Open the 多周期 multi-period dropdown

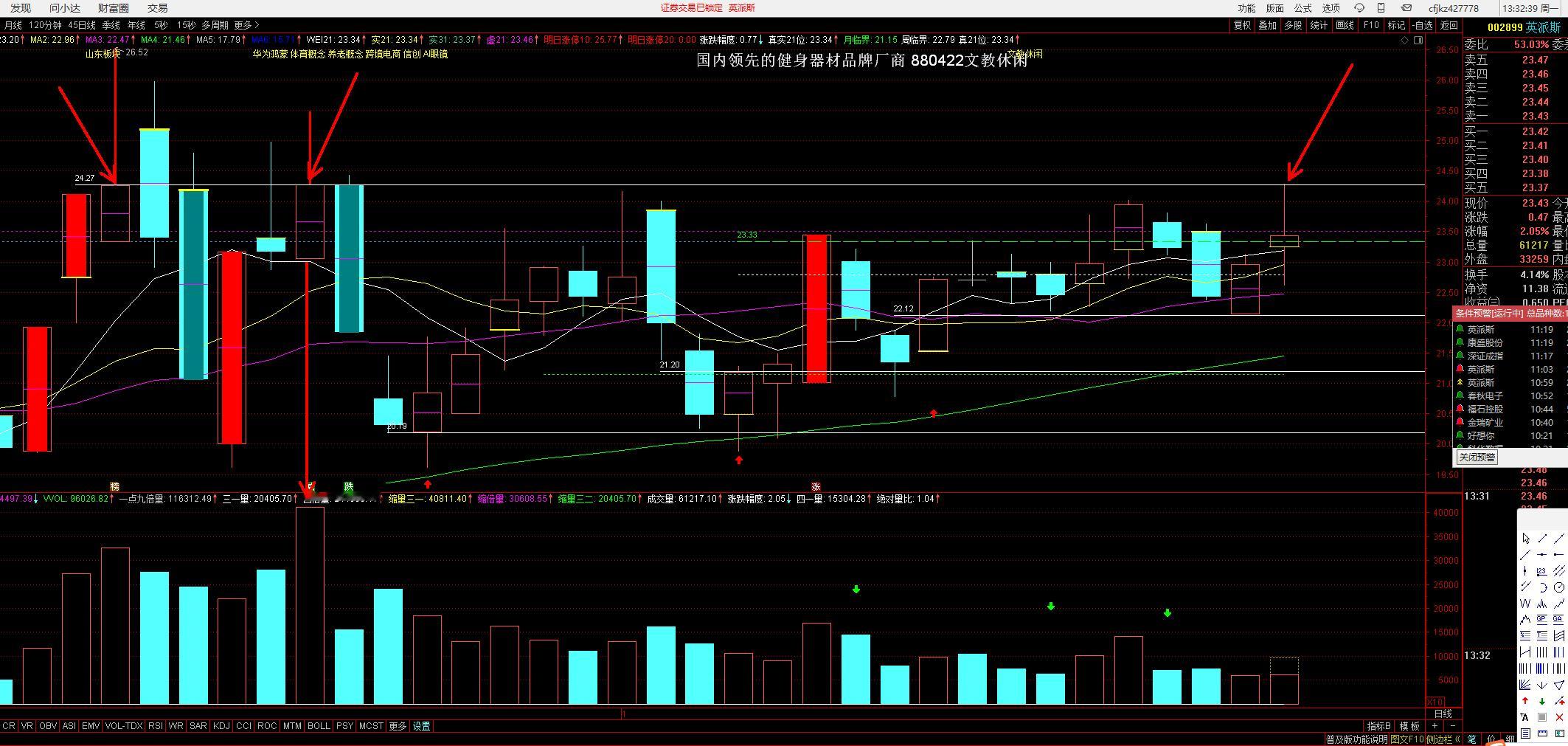pos(215,25)
